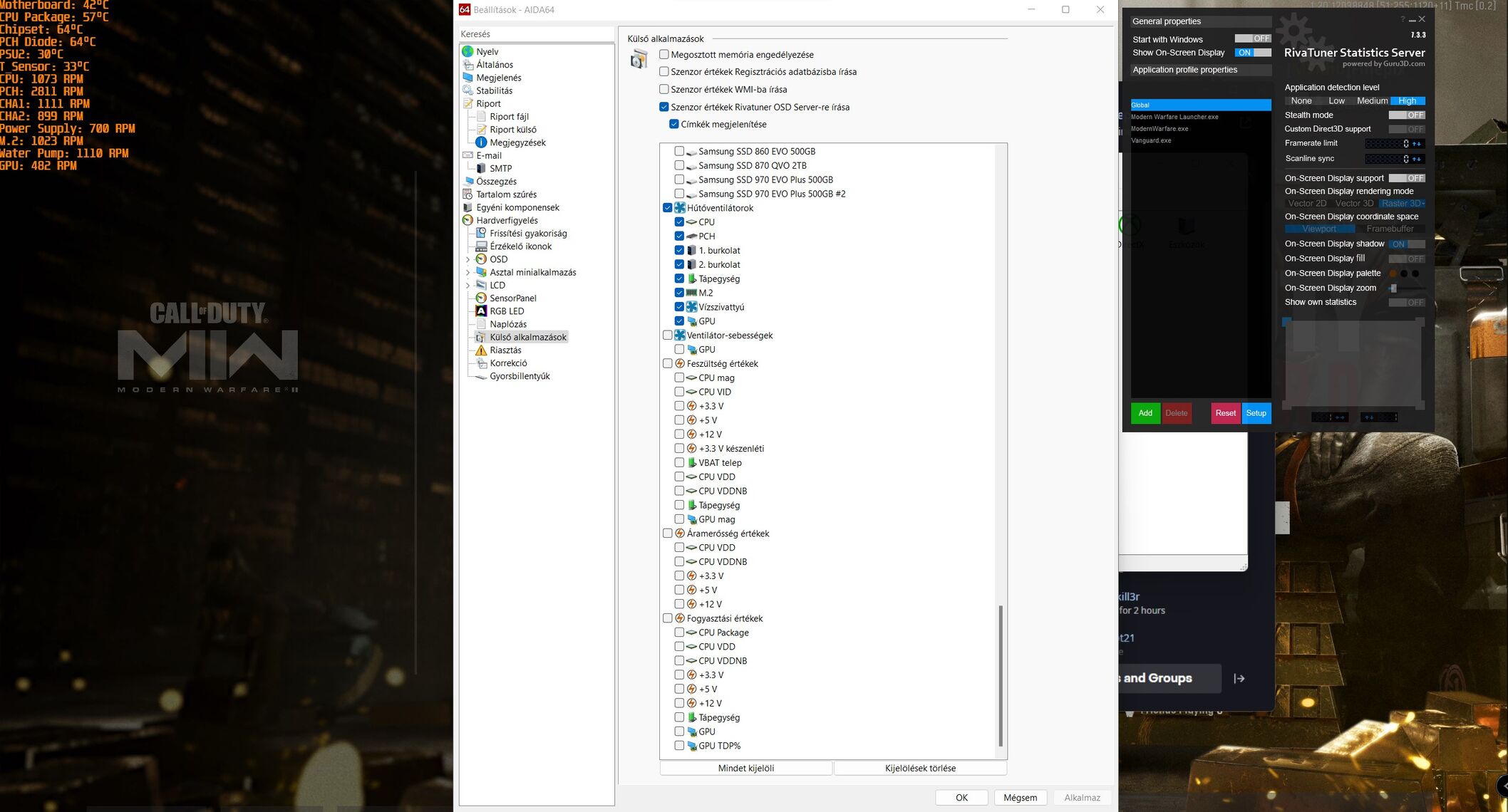Uncheck Szenzor értékek Rivatuner OSD Server-re írása
1508x812 pixels.
(x=664, y=107)
